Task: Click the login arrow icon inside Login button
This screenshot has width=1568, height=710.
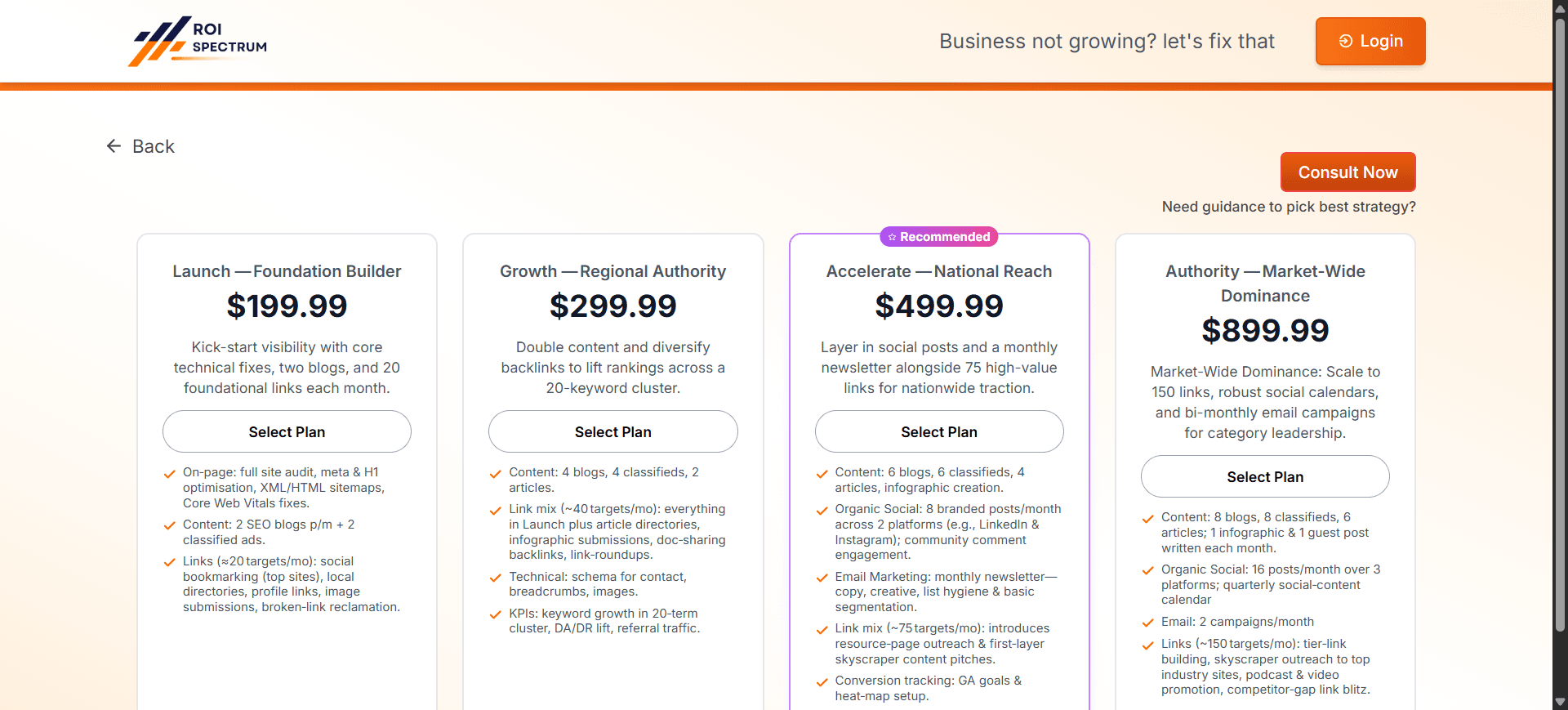Action: 1345,41
